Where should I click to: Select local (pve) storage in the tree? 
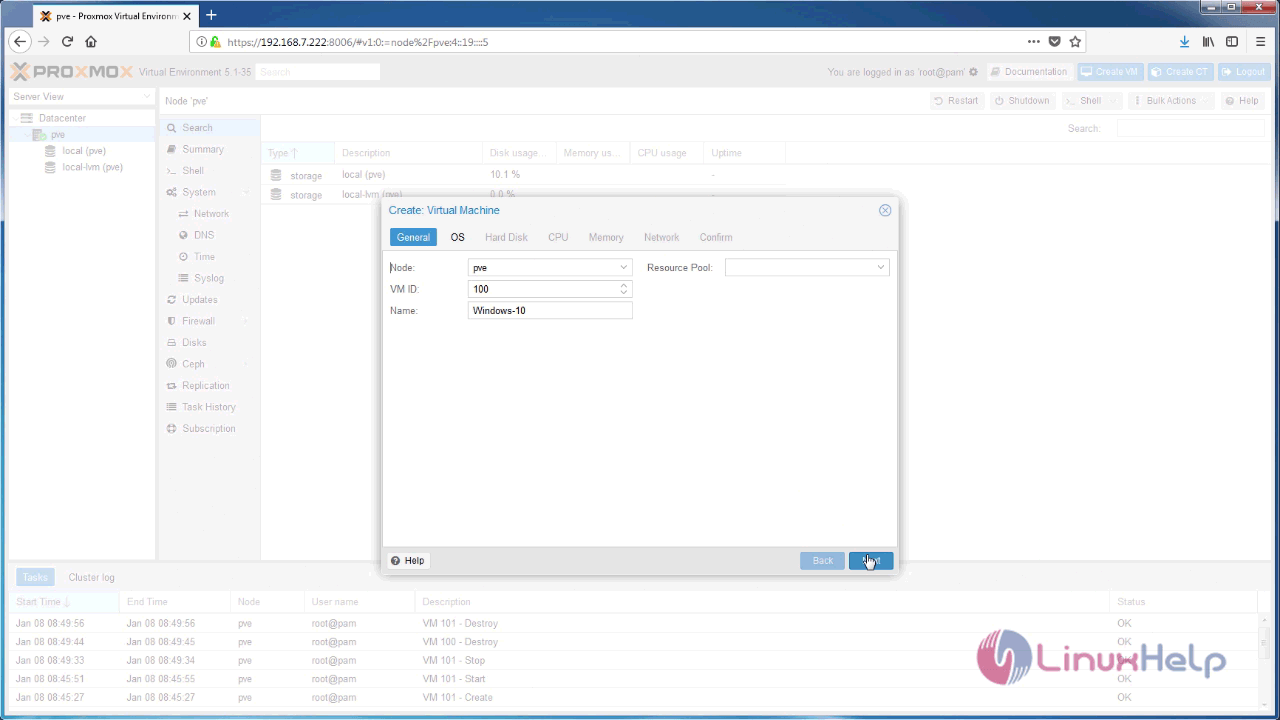(84, 151)
